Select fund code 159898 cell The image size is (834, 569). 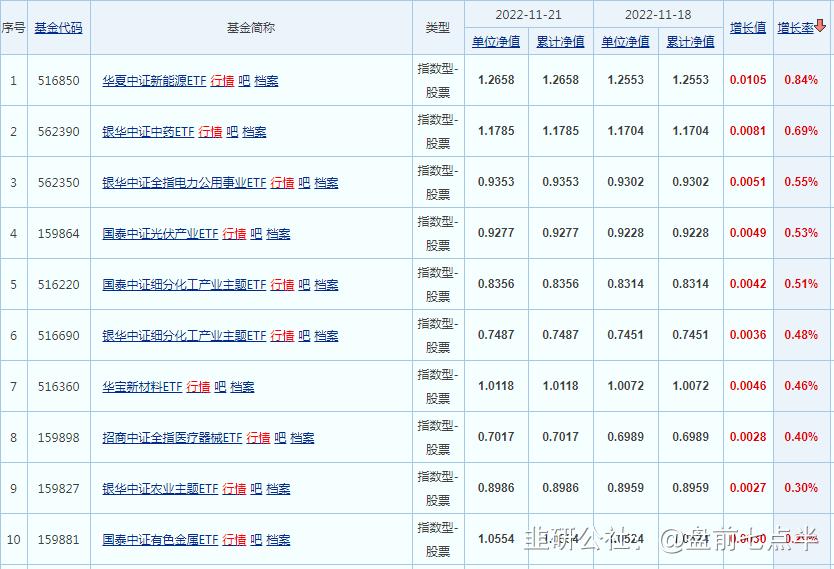[59, 438]
